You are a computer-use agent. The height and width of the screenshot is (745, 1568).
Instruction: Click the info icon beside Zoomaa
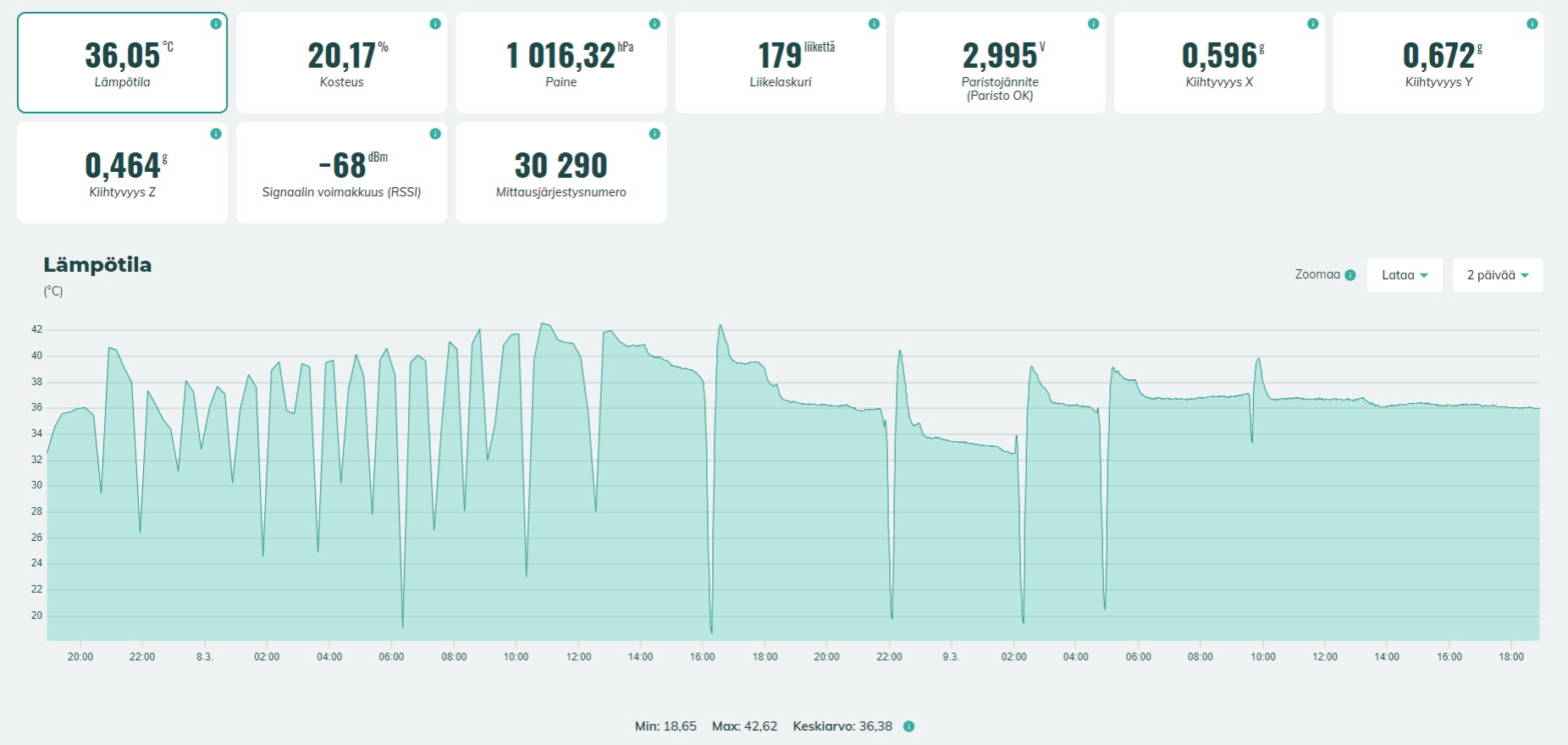1350,275
